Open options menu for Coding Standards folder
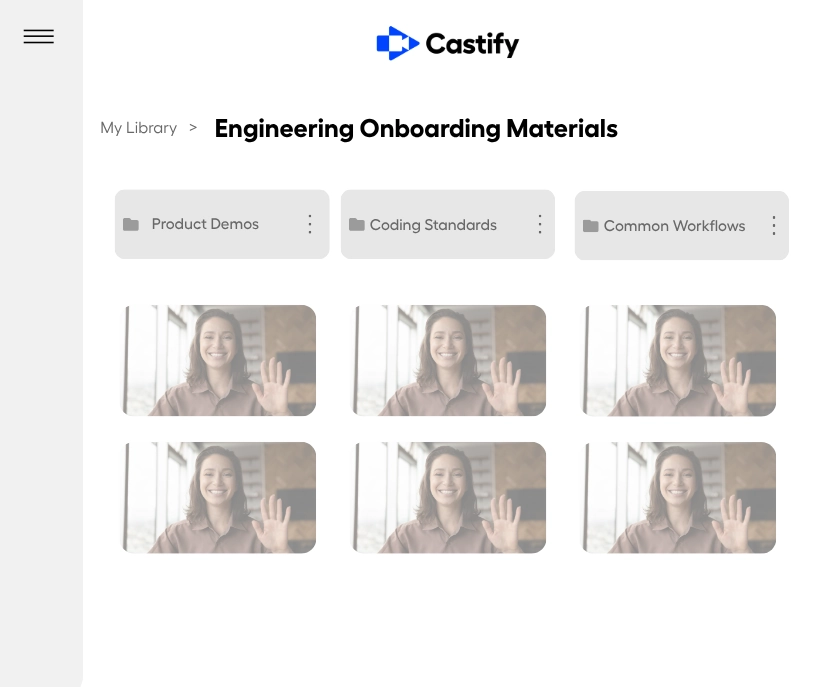 click(x=540, y=225)
